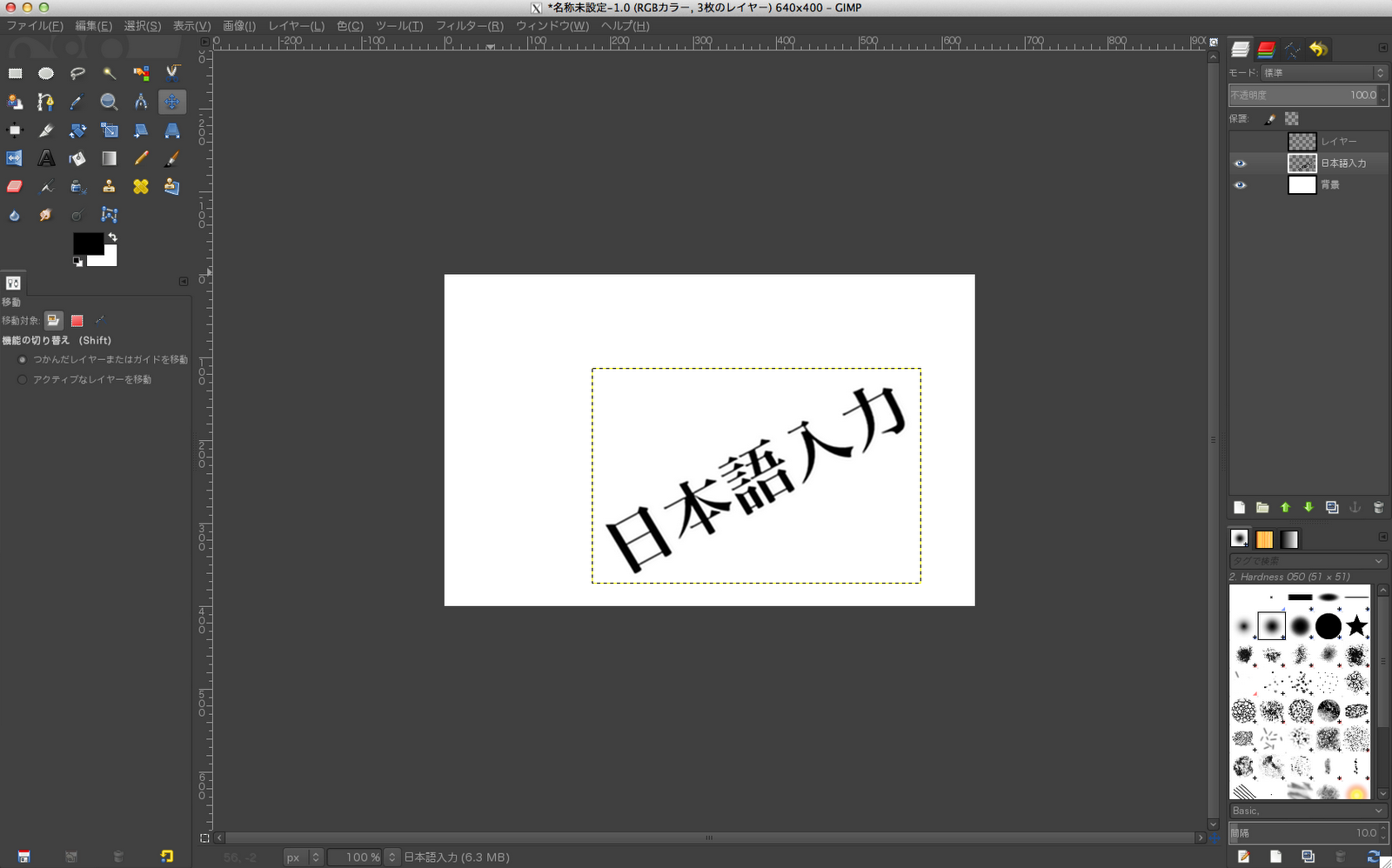Select the Select by Color tool
Image resolution: width=1392 pixels, height=868 pixels.
pyautogui.click(x=141, y=74)
